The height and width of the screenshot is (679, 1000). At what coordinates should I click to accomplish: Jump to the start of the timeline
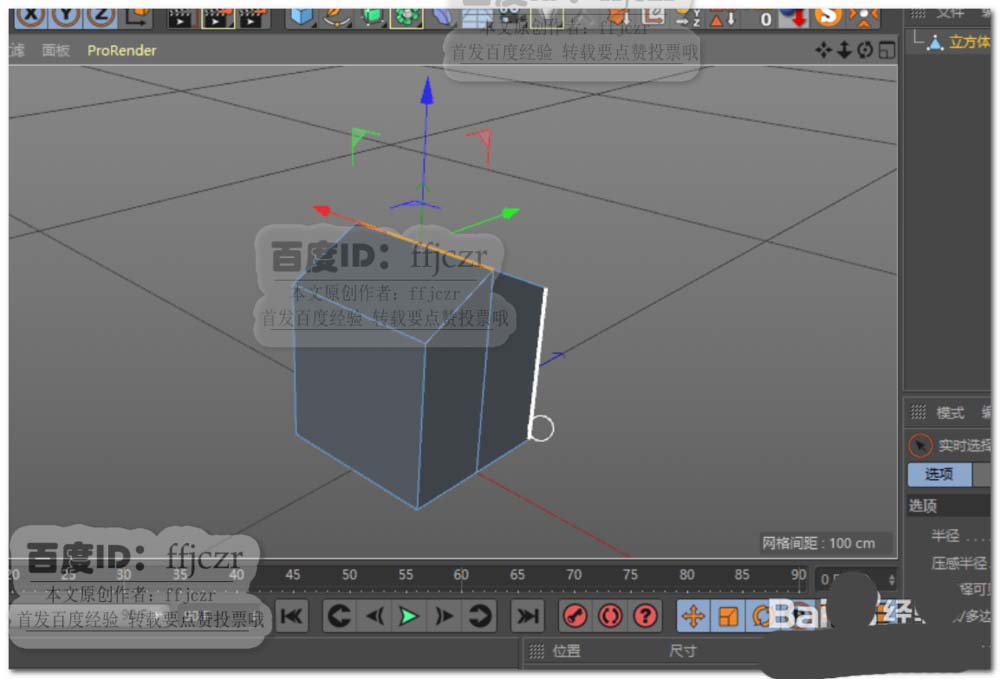coord(292,617)
